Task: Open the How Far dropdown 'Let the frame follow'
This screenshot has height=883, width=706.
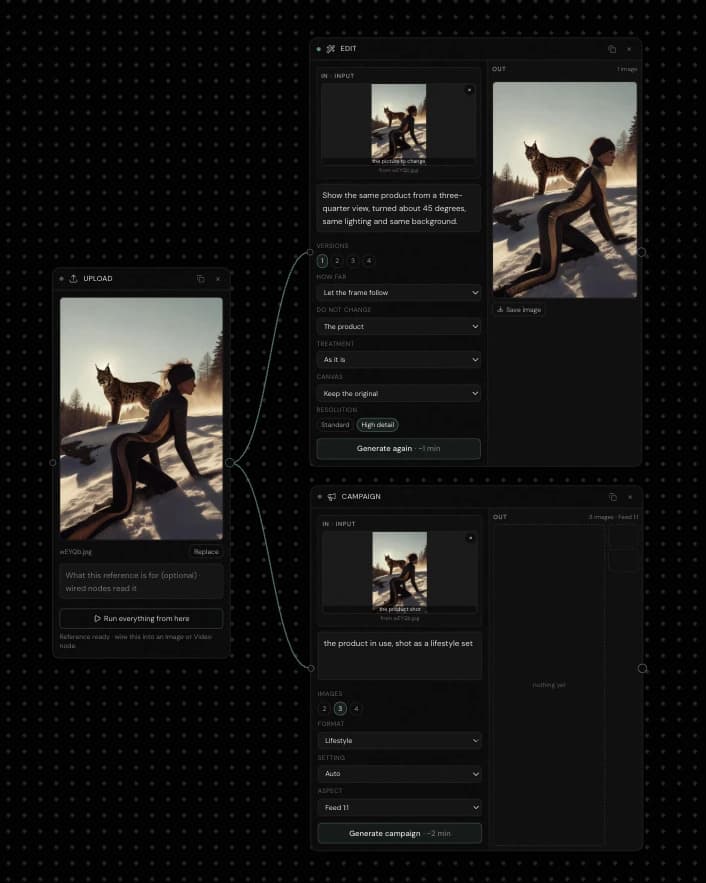Action: 399,293
